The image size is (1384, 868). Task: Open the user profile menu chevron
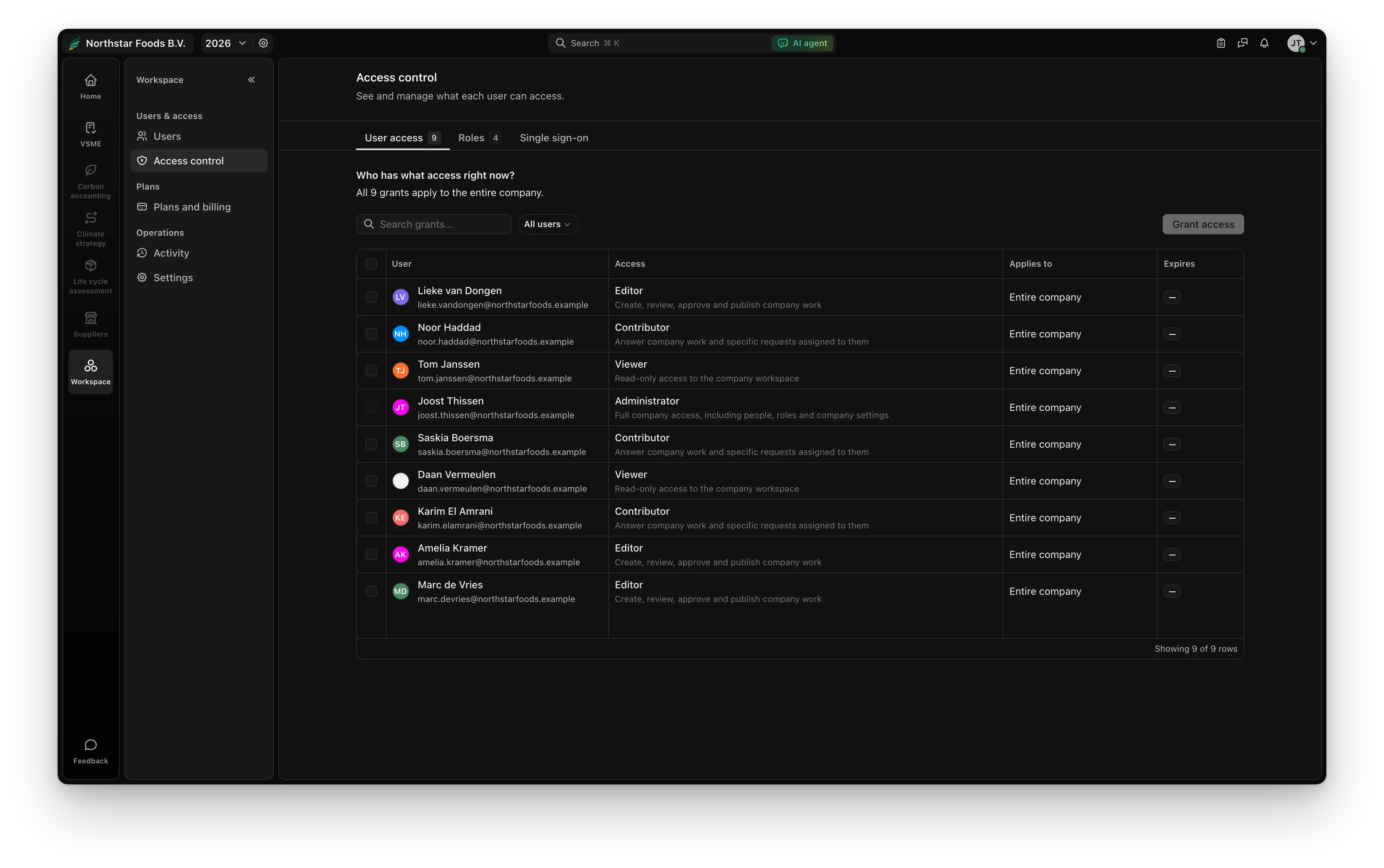coord(1313,43)
